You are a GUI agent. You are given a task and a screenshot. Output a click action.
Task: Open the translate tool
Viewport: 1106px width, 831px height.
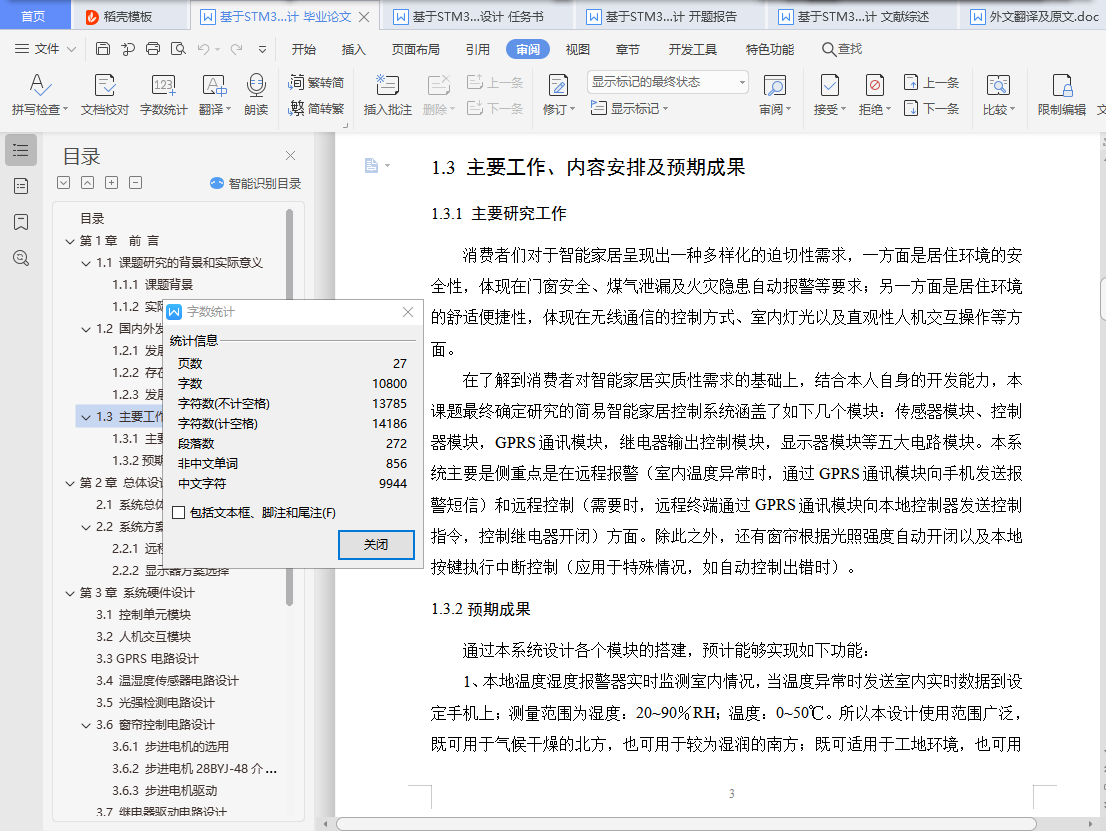pos(214,95)
